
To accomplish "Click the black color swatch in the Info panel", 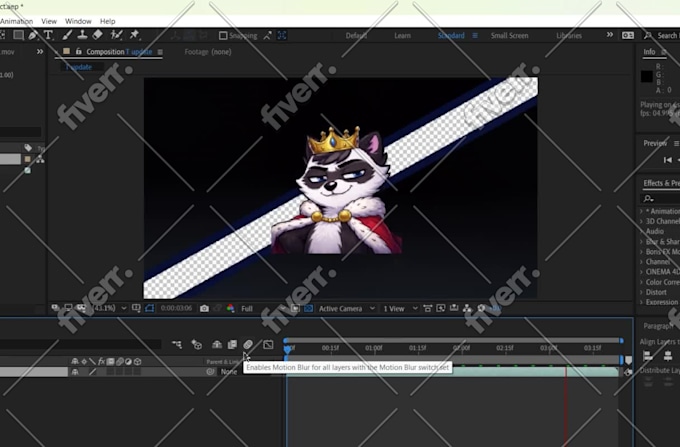I will tap(647, 77).
